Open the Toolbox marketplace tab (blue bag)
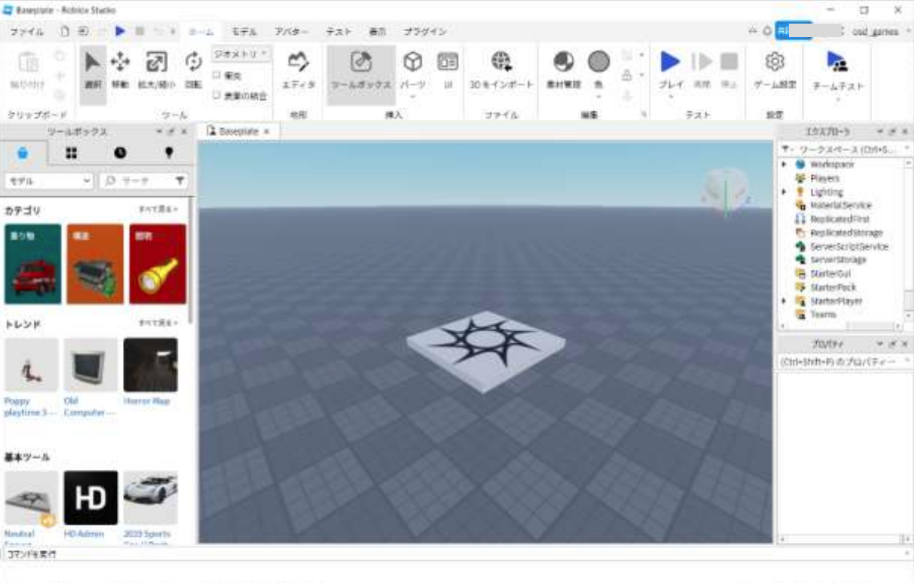This screenshot has width=914, height=583. coord(22,153)
